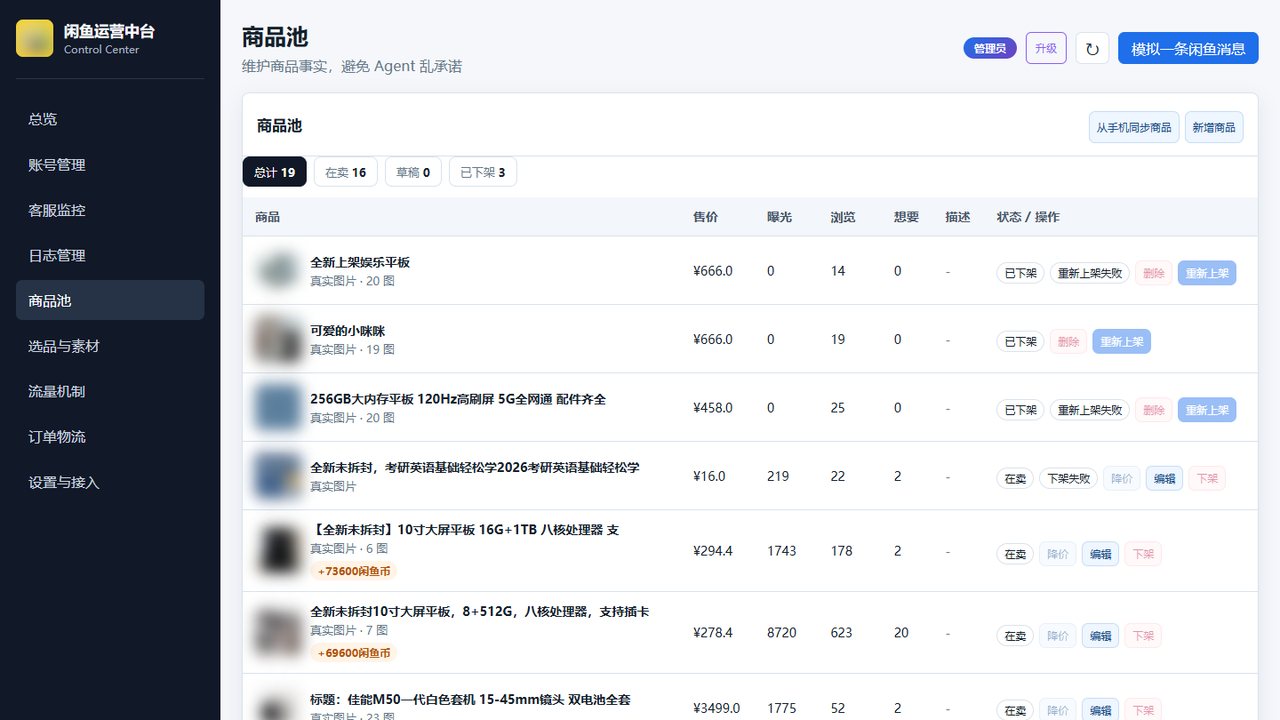Viewport: 1280px width, 720px height.
Task: Click 下架 for 考研英语基础轻松学 product
Action: (1207, 478)
